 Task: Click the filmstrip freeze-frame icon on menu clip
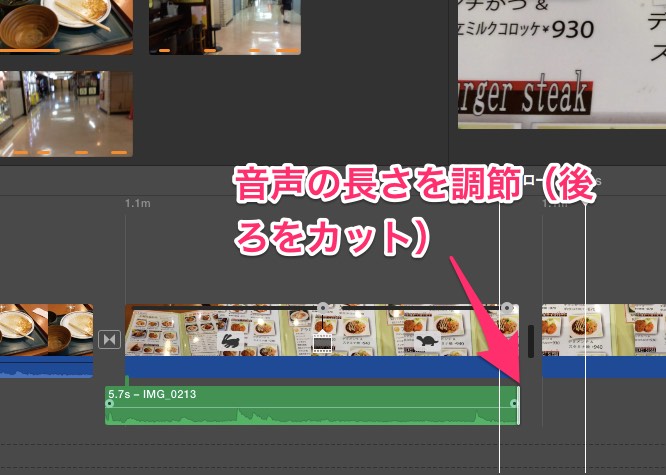322,341
